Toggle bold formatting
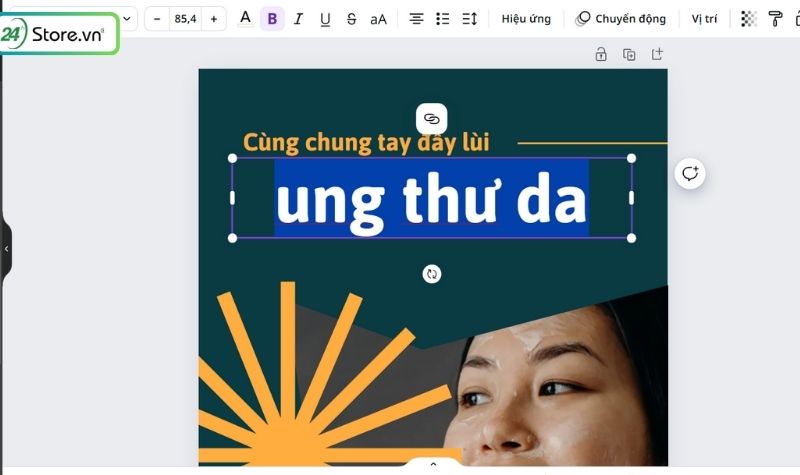800x475 pixels. tap(272, 19)
